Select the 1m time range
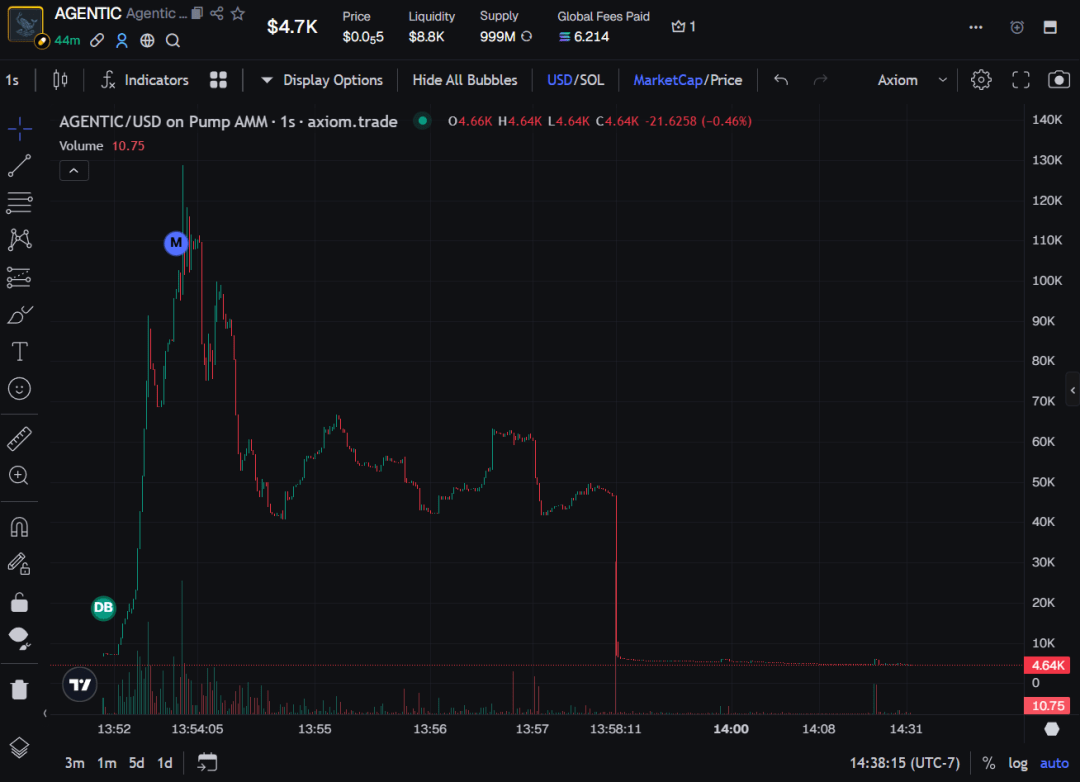This screenshot has width=1080, height=782. (107, 763)
